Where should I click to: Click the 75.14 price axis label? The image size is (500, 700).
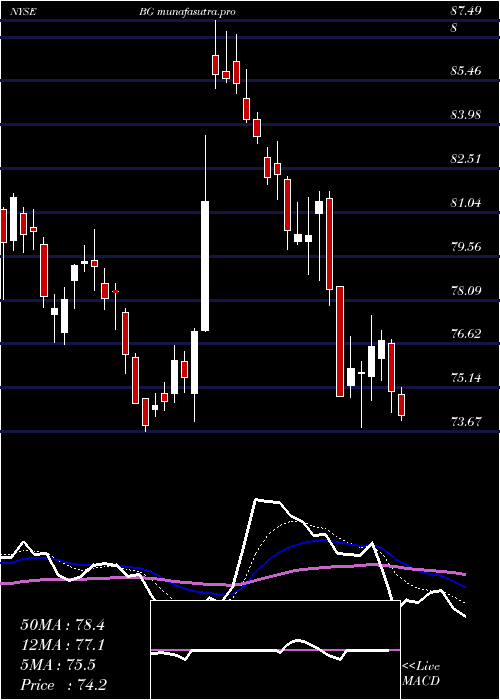(467, 378)
